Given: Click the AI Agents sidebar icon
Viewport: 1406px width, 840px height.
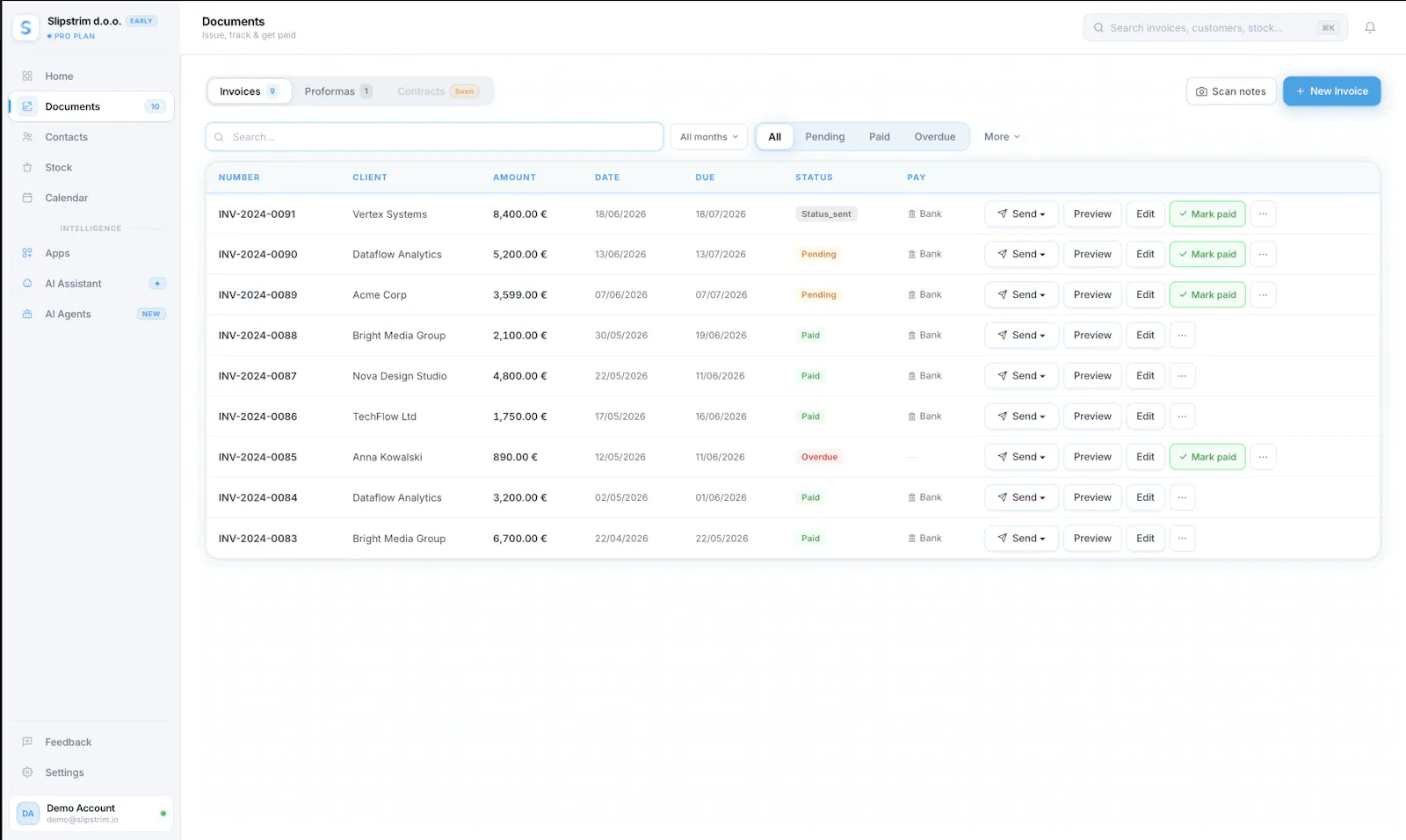Looking at the screenshot, I should click(27, 314).
